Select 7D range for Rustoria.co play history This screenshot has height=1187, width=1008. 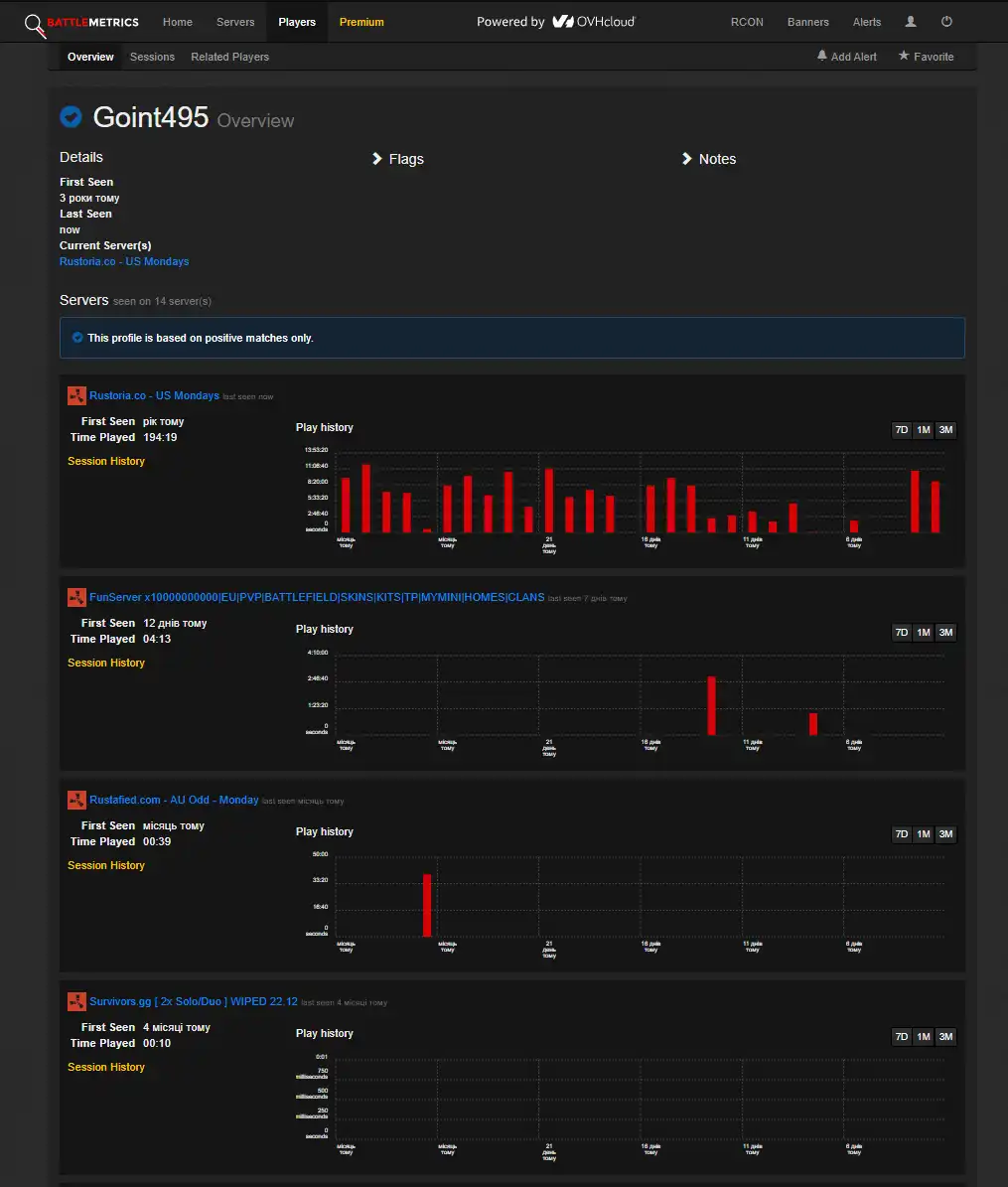tap(902, 430)
